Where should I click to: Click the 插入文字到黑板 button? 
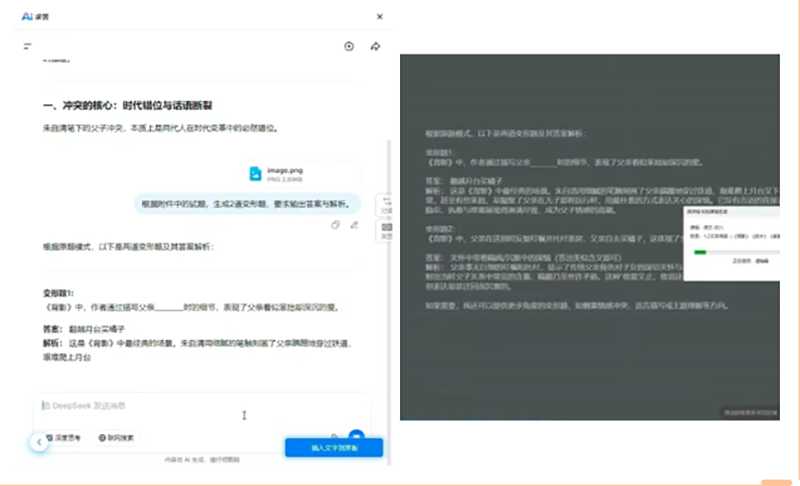pos(333,449)
